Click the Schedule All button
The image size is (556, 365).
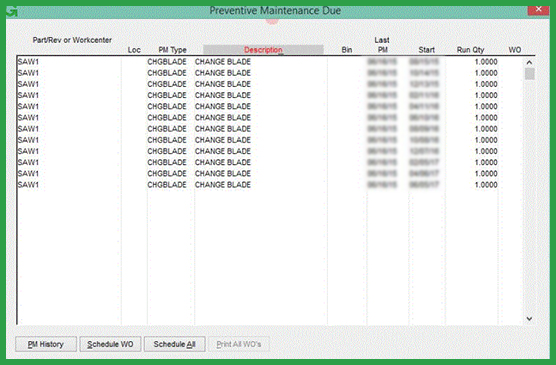[x=174, y=344]
